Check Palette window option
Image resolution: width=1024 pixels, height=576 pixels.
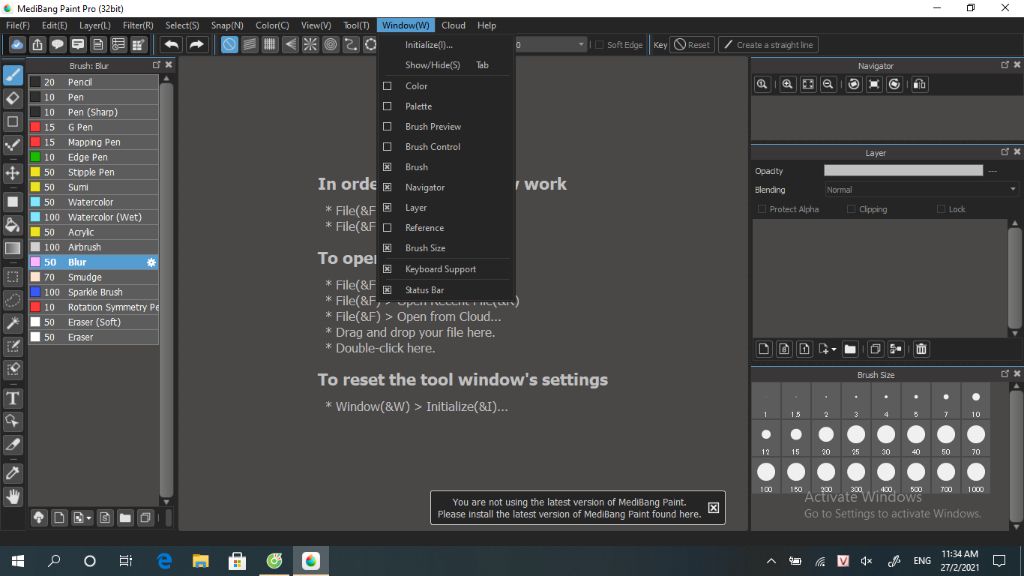[387, 106]
